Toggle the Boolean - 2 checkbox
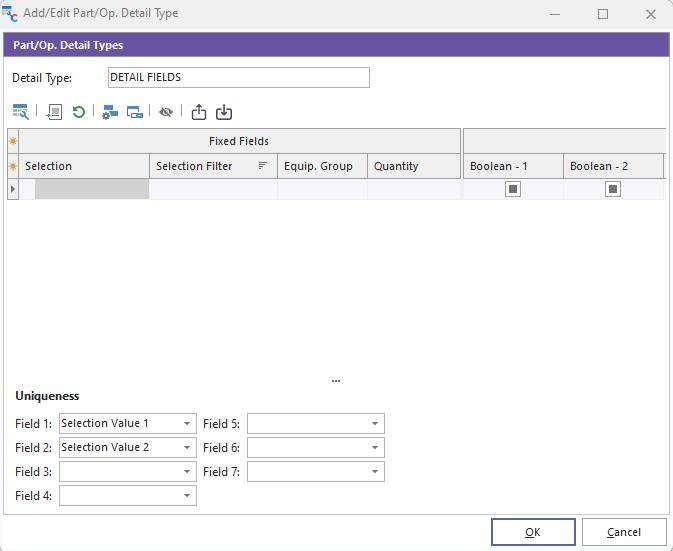The image size is (673, 551). point(613,189)
